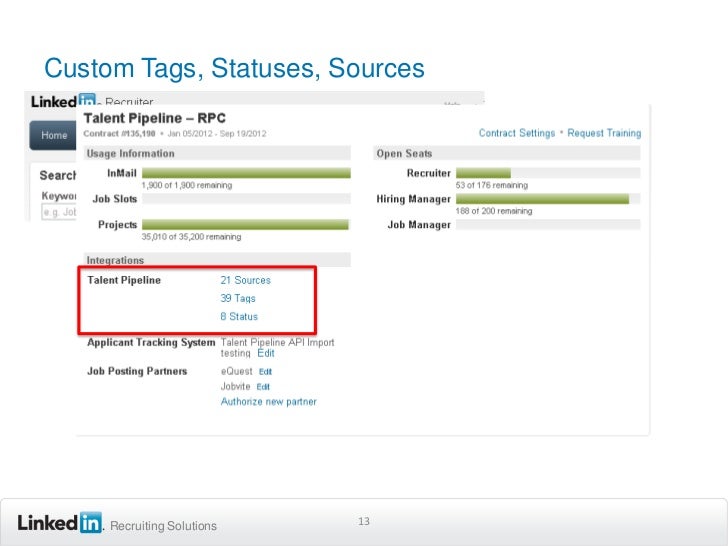
Task: Select '188 of 200 remaining' text
Action: [494, 211]
